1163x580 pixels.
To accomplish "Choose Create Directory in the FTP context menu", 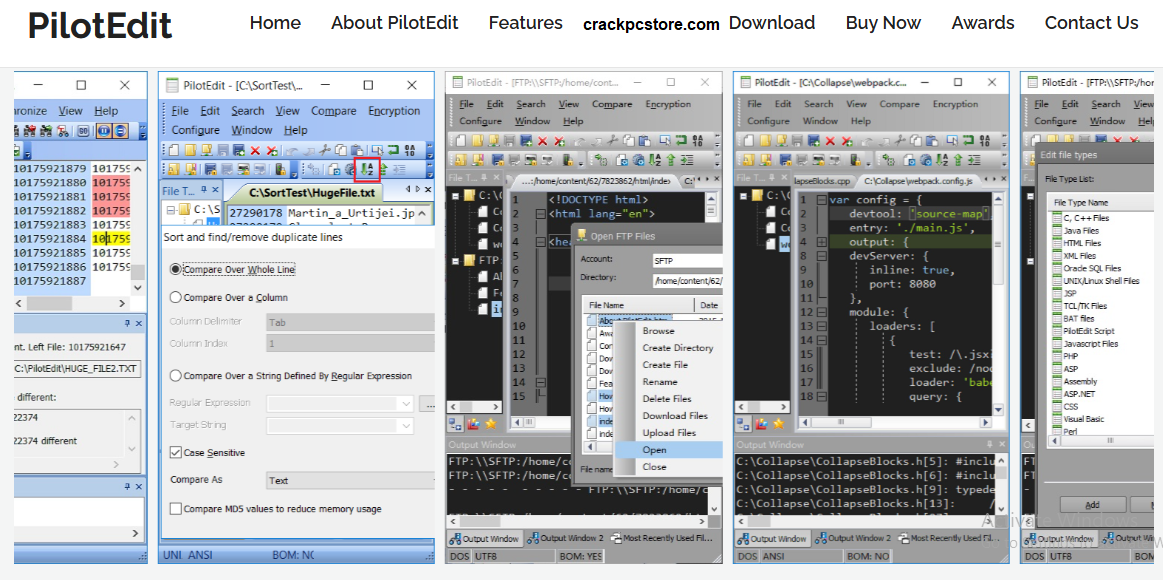I will click(x=677, y=347).
